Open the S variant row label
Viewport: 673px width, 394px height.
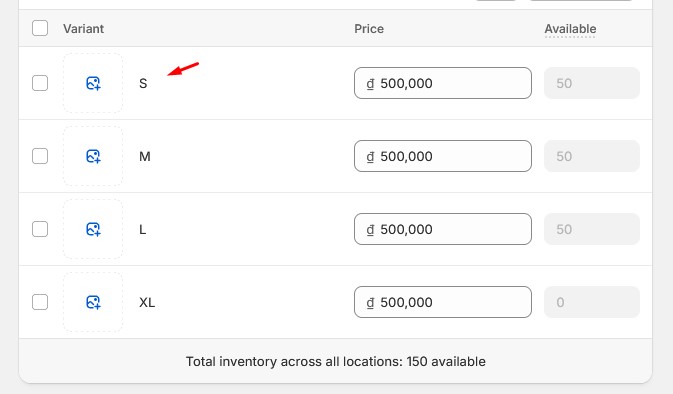point(143,83)
